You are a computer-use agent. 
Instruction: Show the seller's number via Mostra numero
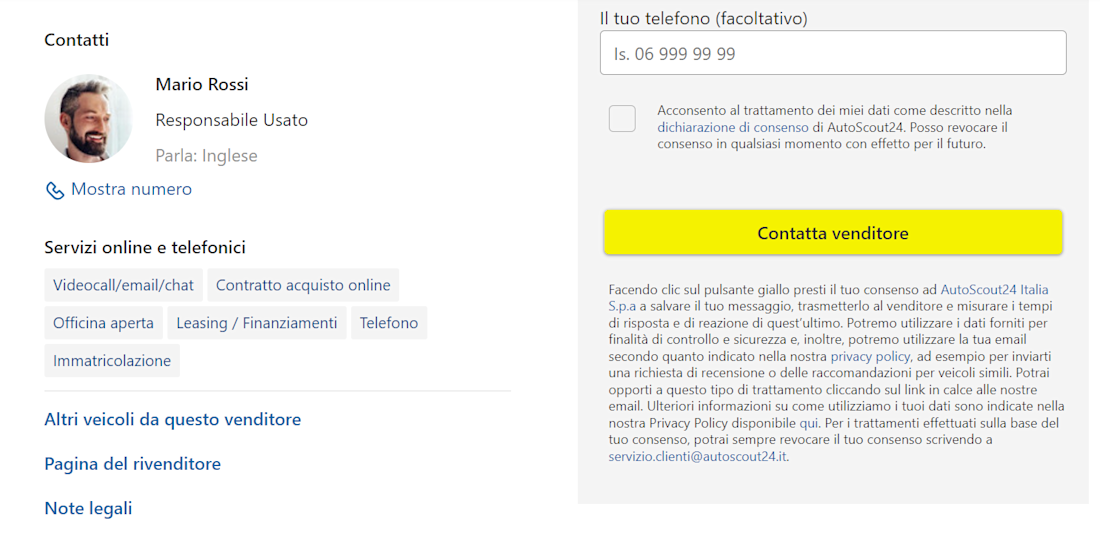[131, 190]
